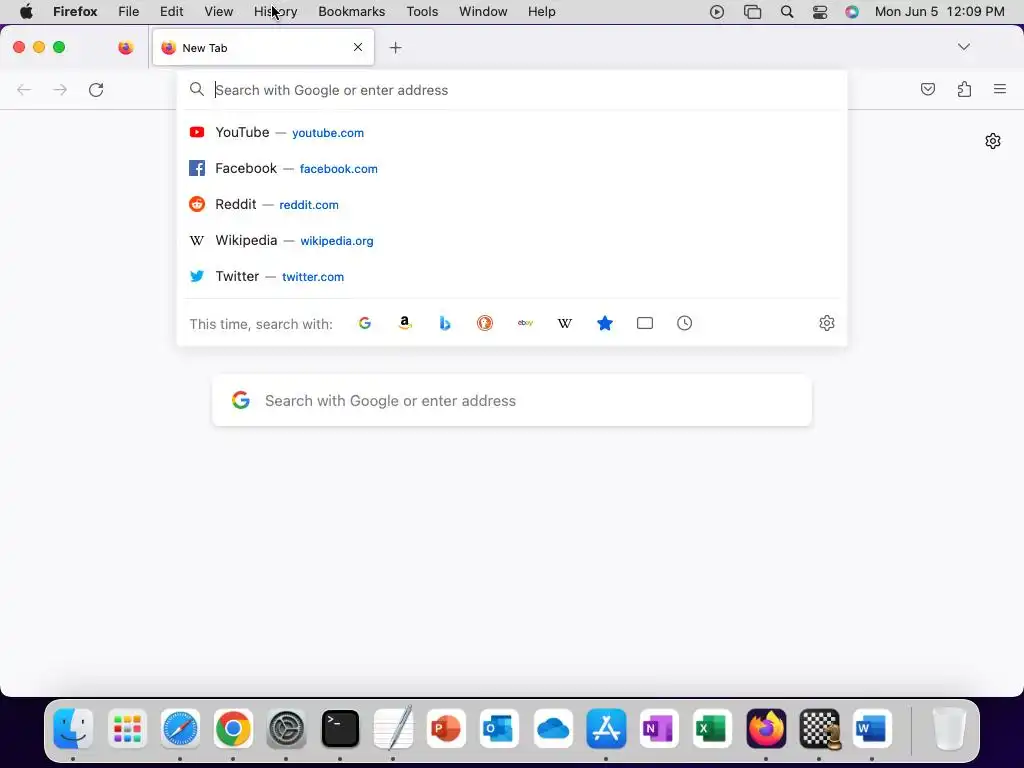Open the File menu
The image size is (1024, 768).
(x=129, y=12)
